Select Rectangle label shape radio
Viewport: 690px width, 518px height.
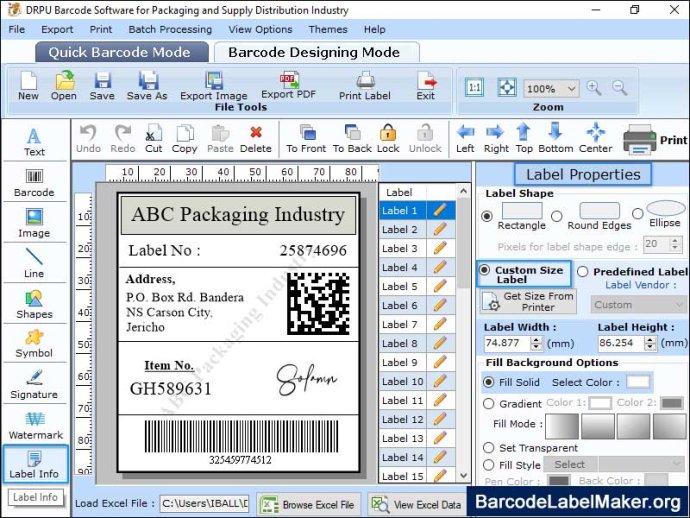[487, 217]
